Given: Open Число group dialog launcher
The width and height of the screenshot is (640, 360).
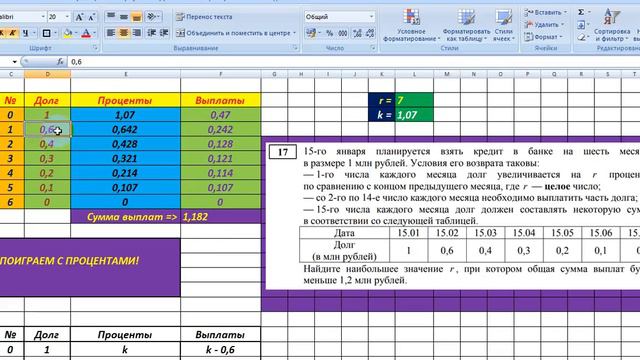Looking at the screenshot, I should point(373,48).
